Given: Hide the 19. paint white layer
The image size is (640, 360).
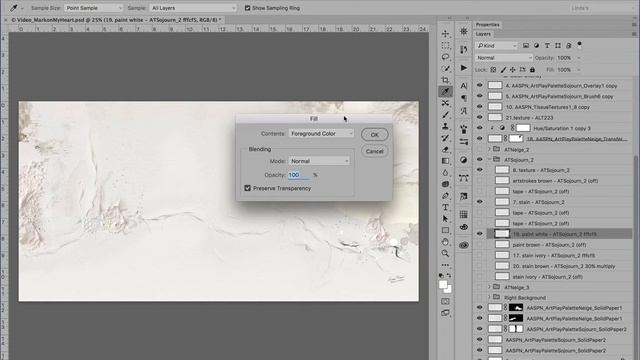Looking at the screenshot, I should [x=480, y=234].
